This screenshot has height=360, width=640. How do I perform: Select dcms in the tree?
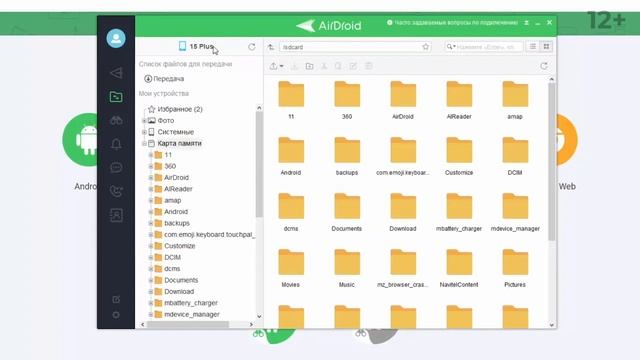pos(172,269)
